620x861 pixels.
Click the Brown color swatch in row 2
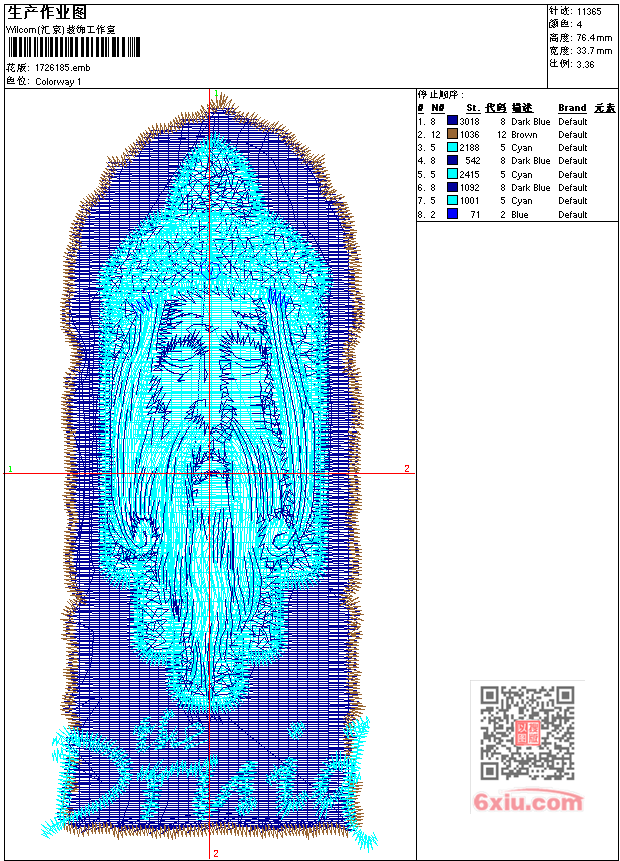tap(452, 134)
